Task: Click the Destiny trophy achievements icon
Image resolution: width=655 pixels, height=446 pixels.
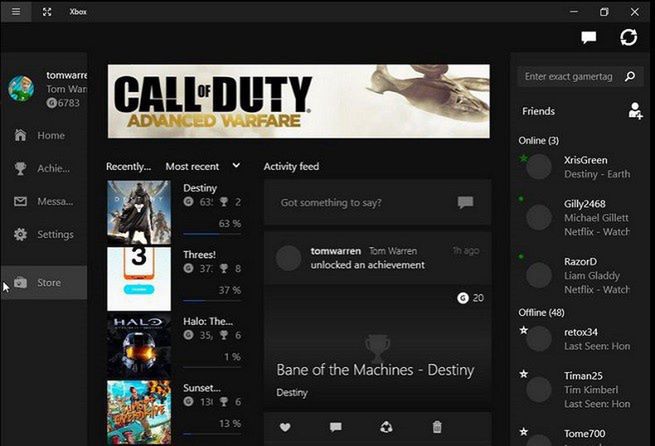Action: tap(224, 202)
